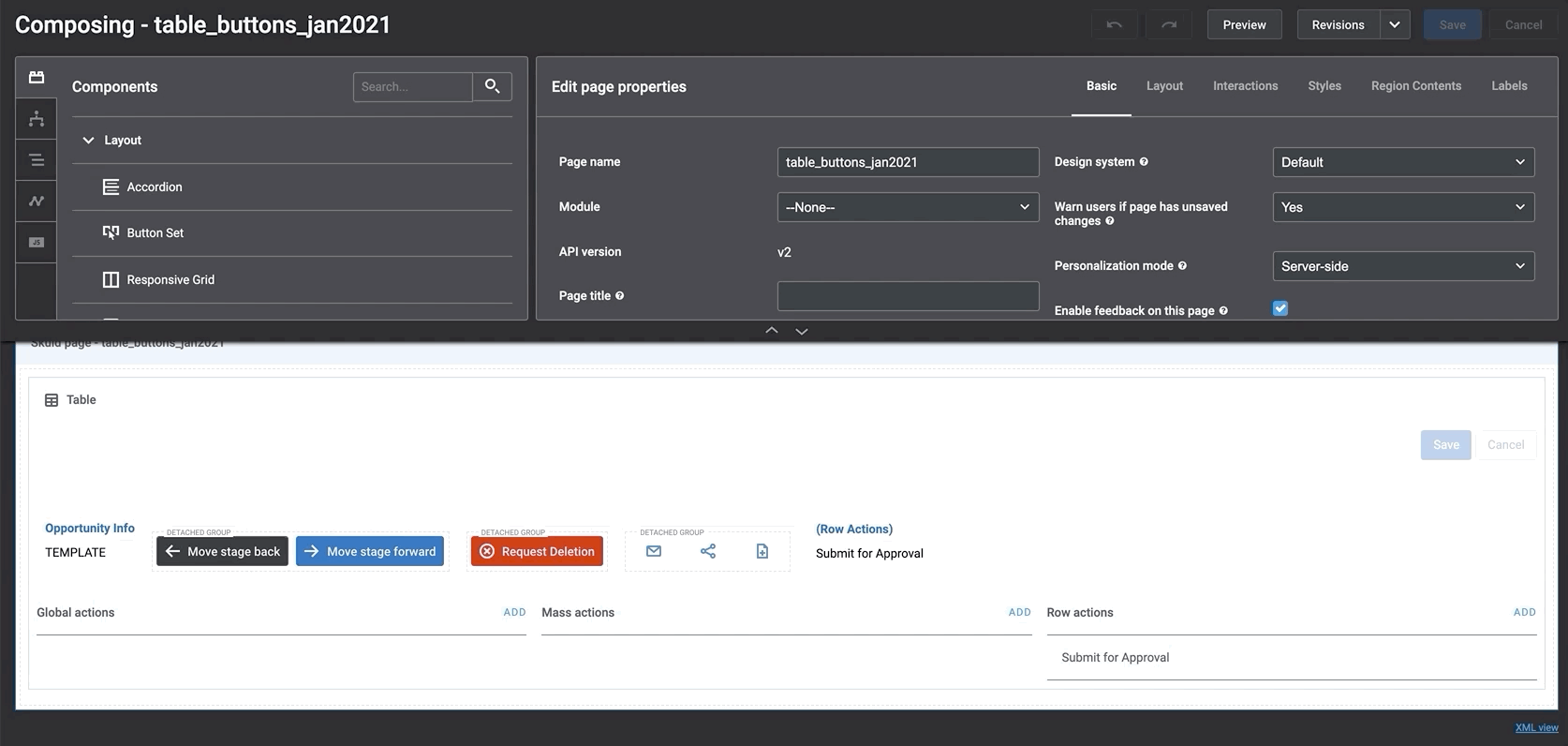The height and width of the screenshot is (746, 1568).
Task: Open the Warn users unsaved changes dropdown
Action: point(1403,207)
